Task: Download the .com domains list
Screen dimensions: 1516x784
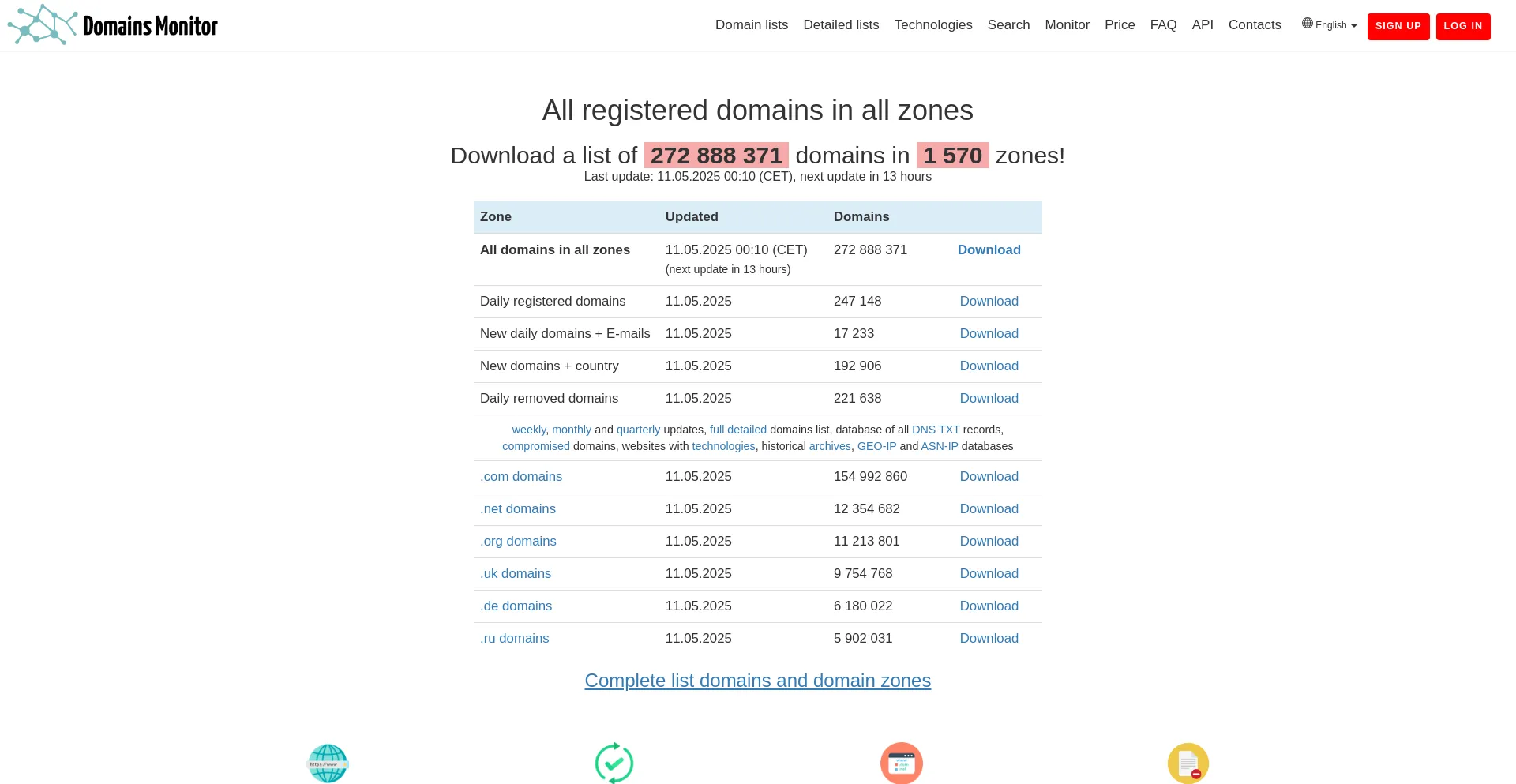Action: click(x=989, y=477)
